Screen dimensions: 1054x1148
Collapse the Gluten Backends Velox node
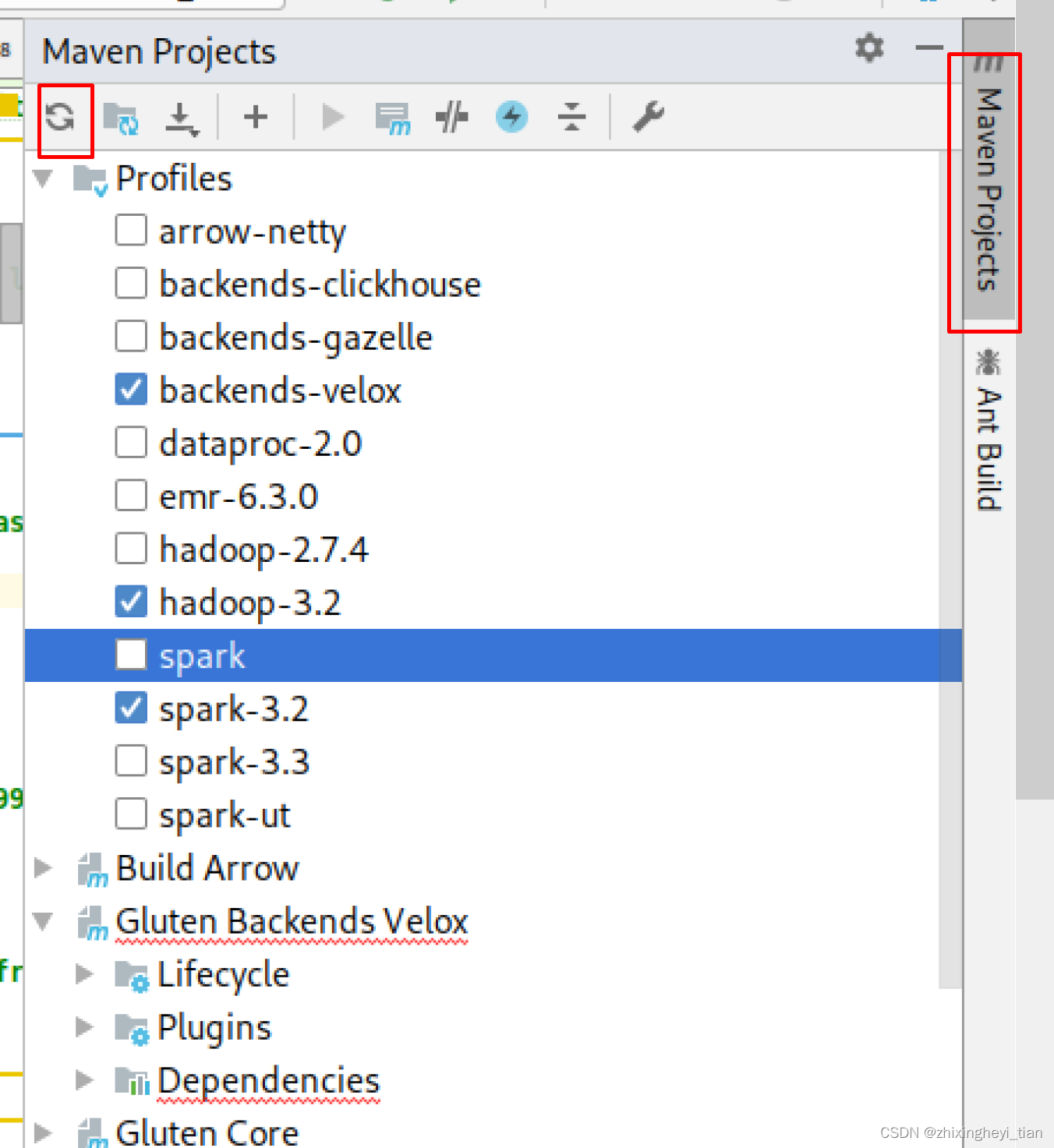pos(44,922)
